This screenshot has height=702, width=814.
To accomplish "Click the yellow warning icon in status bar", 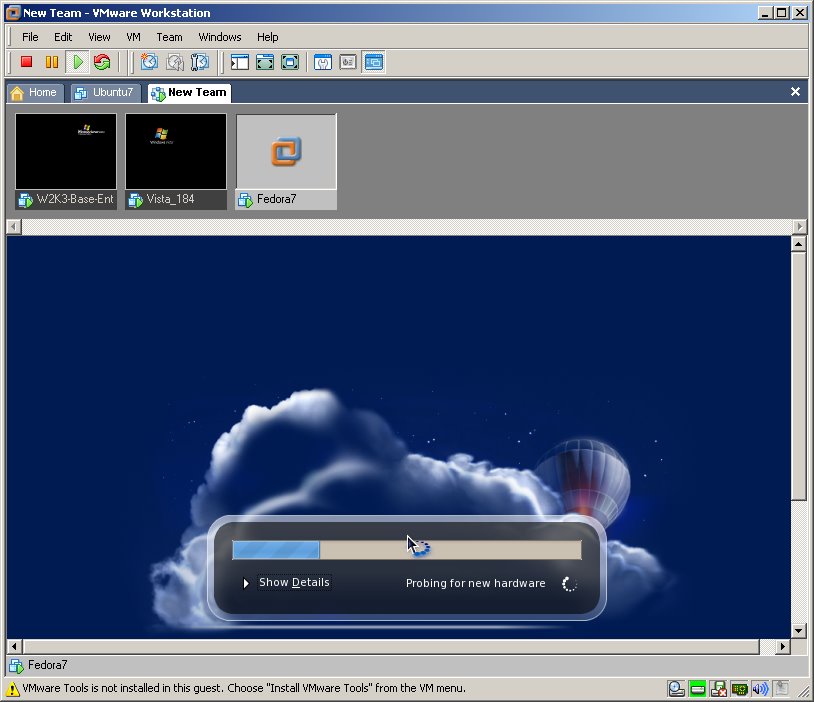I will [x=13, y=689].
